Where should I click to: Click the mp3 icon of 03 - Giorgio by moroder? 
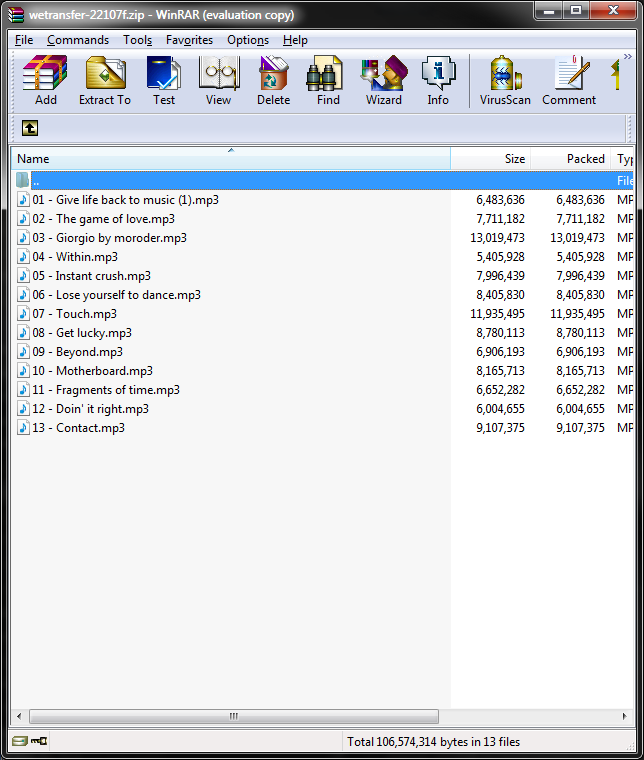pyautogui.click(x=23, y=238)
